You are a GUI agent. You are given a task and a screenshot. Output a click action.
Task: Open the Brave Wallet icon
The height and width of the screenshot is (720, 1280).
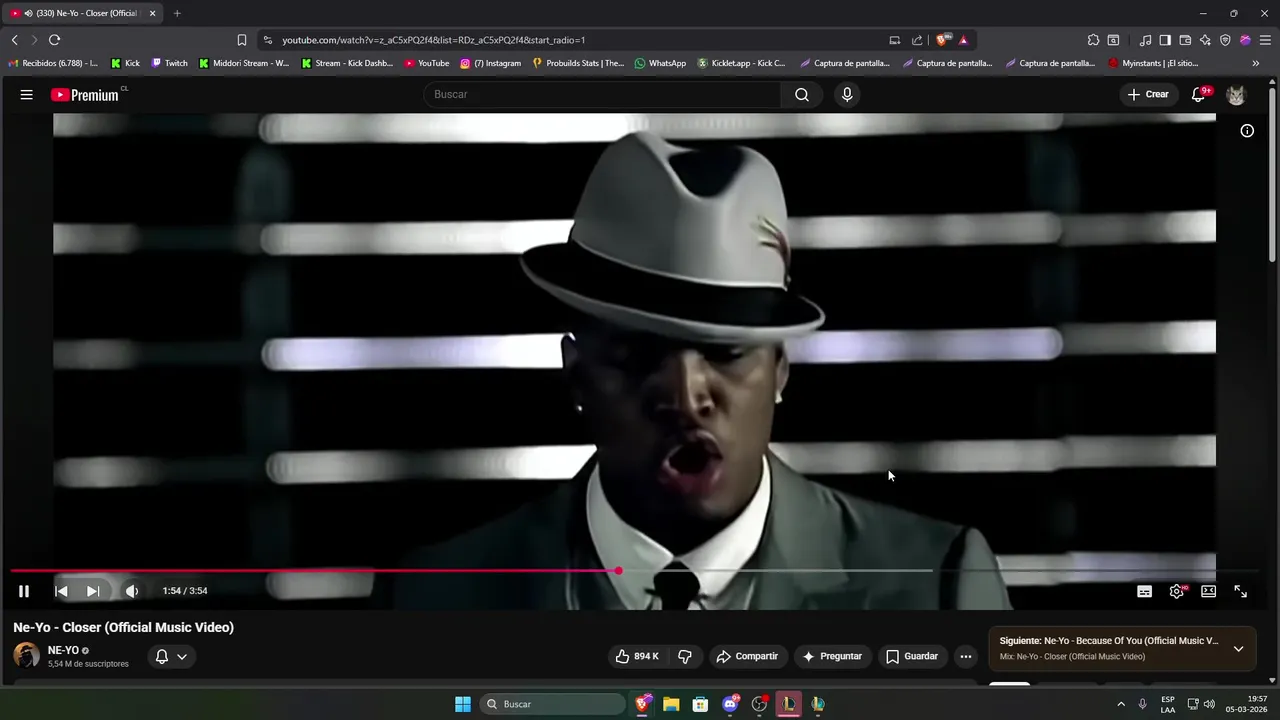click(x=1185, y=40)
